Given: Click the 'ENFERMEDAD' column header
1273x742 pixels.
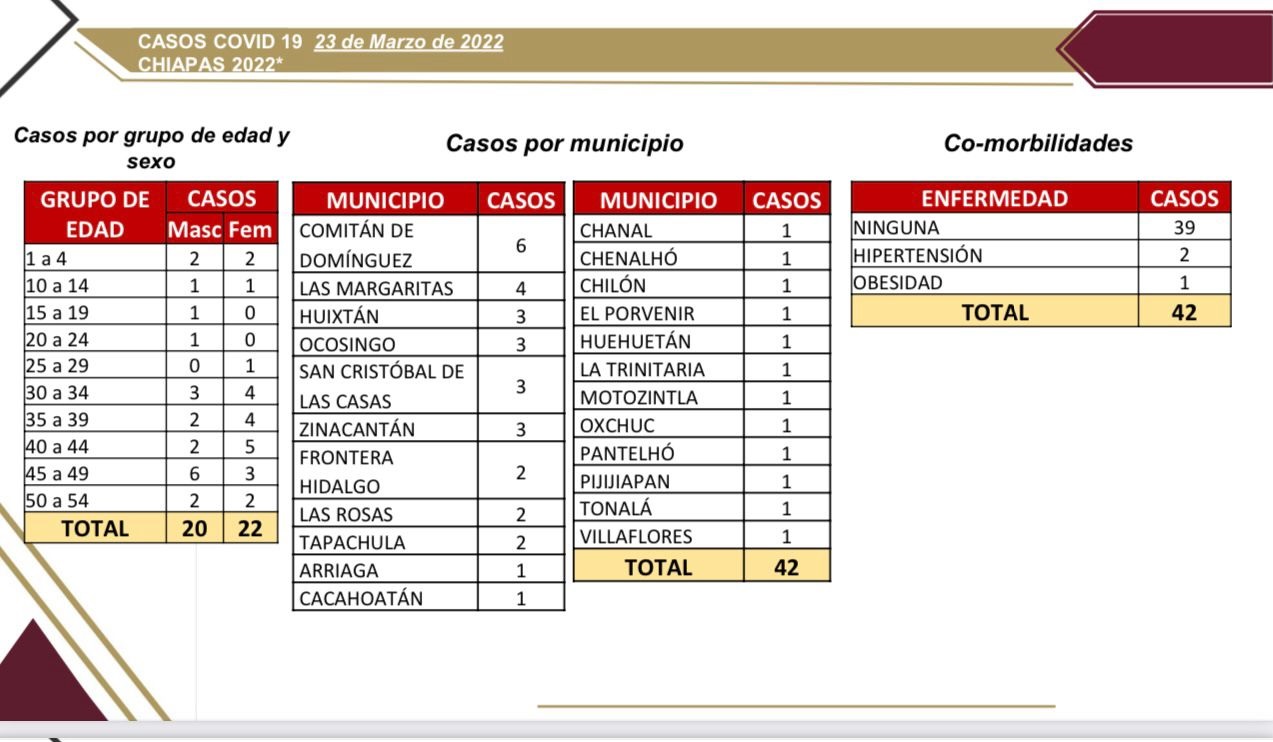Looking at the screenshot, I should [x=995, y=198].
